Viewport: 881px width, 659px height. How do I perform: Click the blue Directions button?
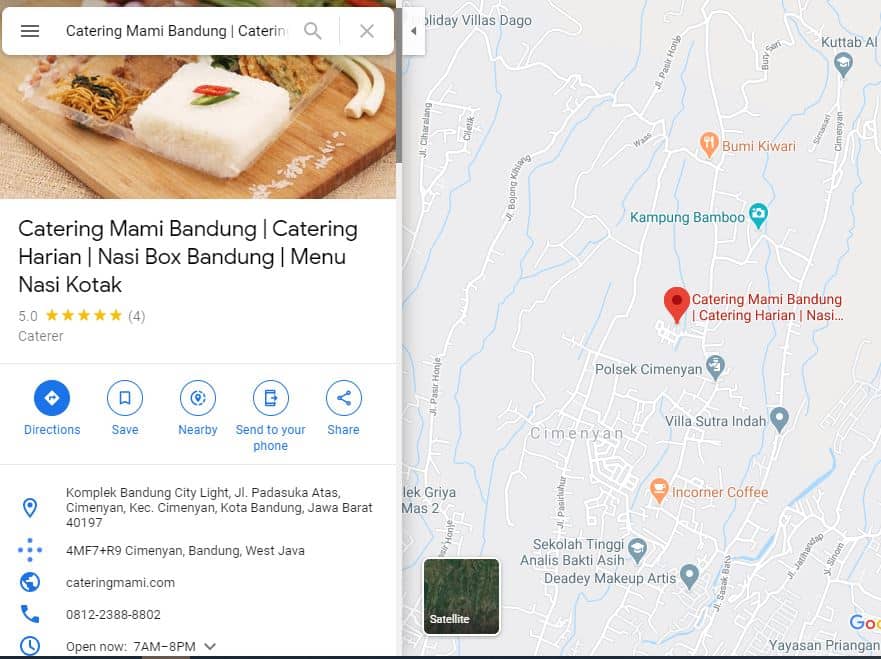coord(52,398)
